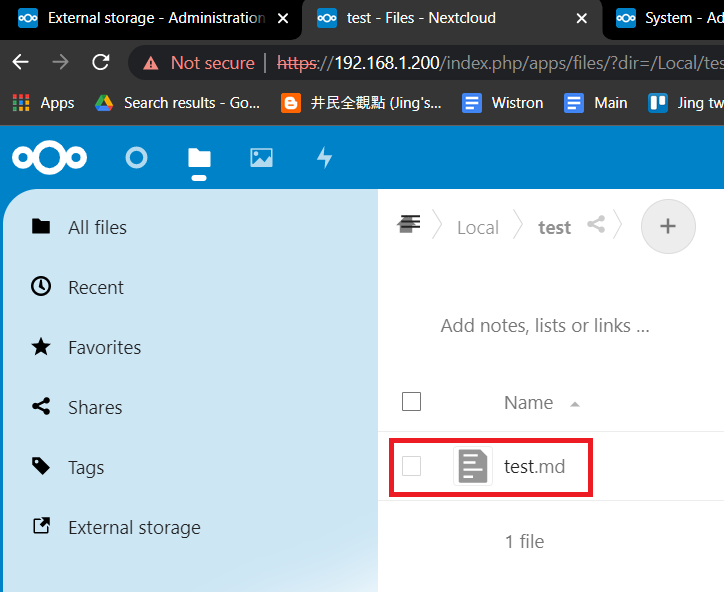Click the share icon beside test breadcrumb

(596, 225)
